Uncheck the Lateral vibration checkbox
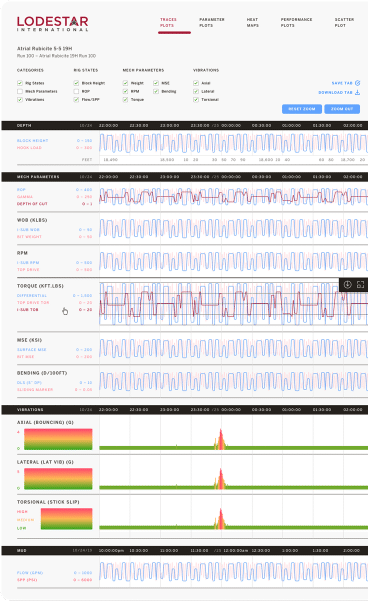This screenshot has width=368, height=601. pyautogui.click(x=196, y=91)
